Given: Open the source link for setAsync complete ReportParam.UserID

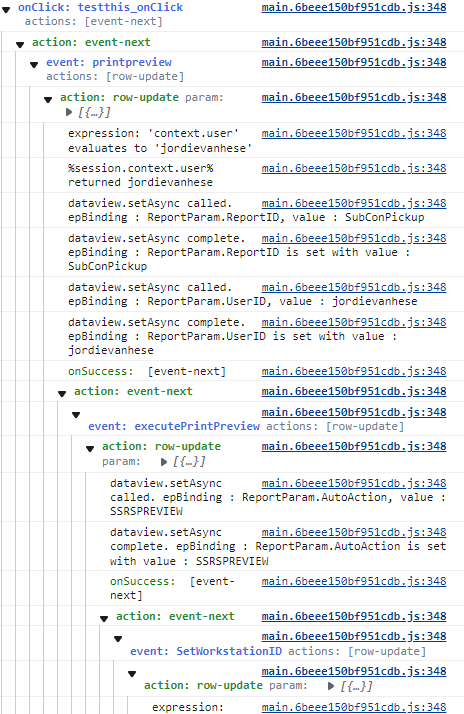Looking at the screenshot, I should [354, 322].
